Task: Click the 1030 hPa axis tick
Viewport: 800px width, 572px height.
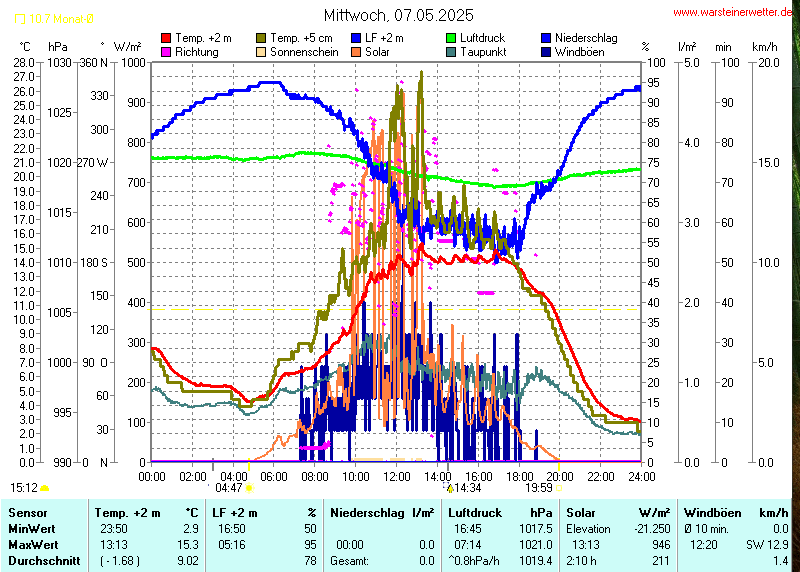Action: coord(59,63)
